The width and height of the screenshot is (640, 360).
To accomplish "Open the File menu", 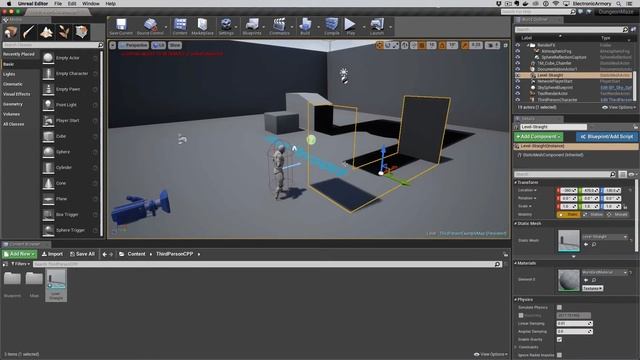I will (x=58, y=4).
